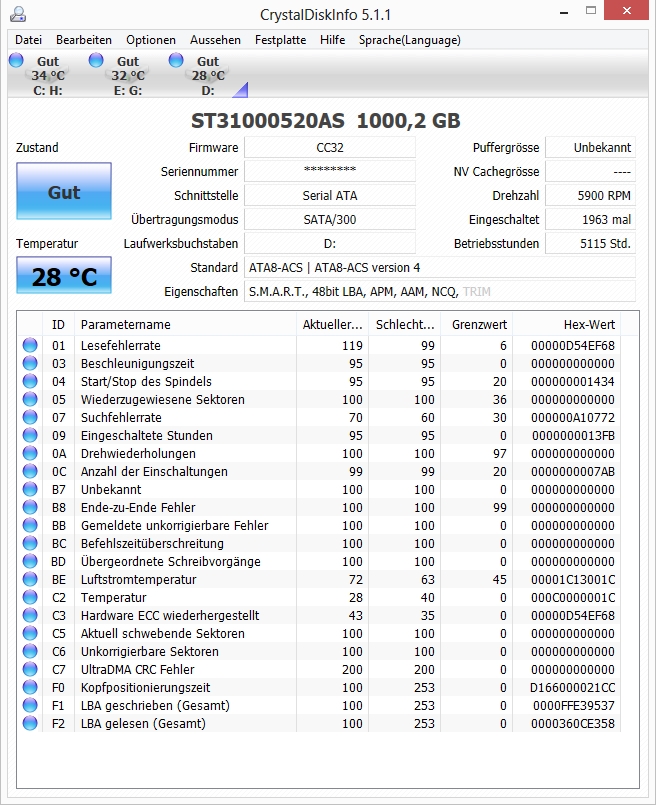Click status icon for Kopfpositionierungszeit row
This screenshot has width=656, height=805.
tap(30, 687)
